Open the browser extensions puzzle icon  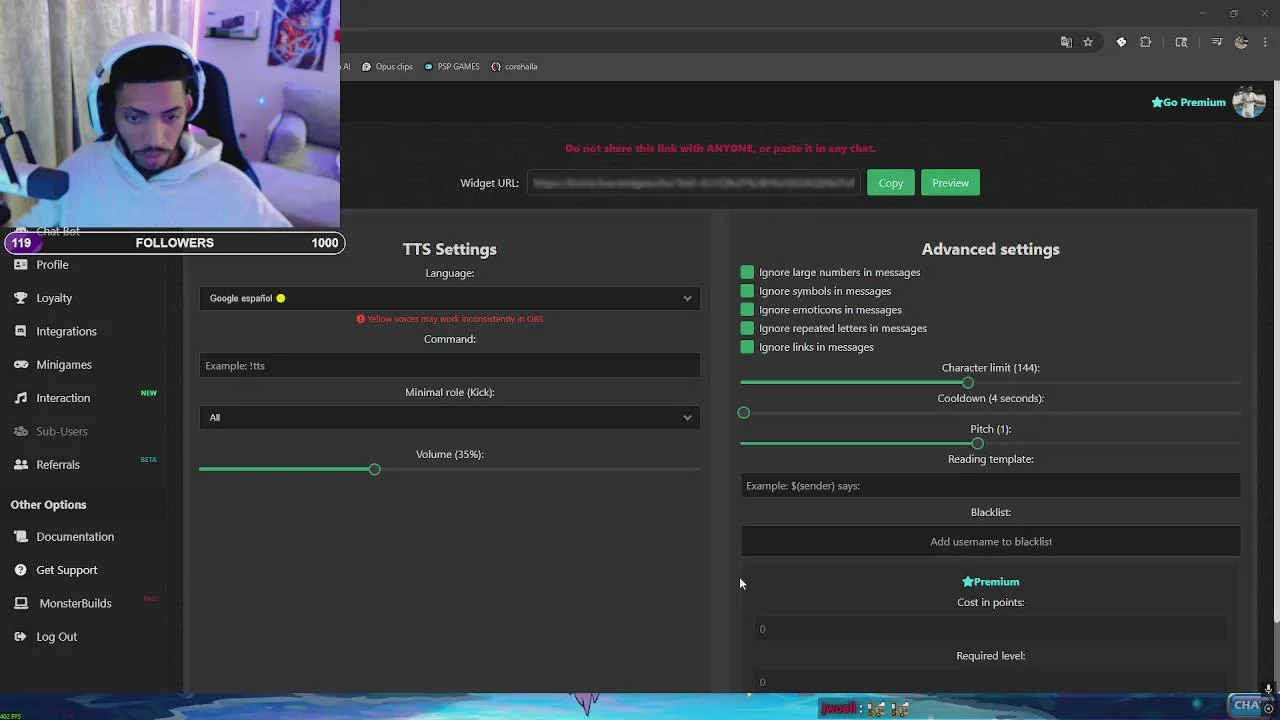(x=1145, y=42)
